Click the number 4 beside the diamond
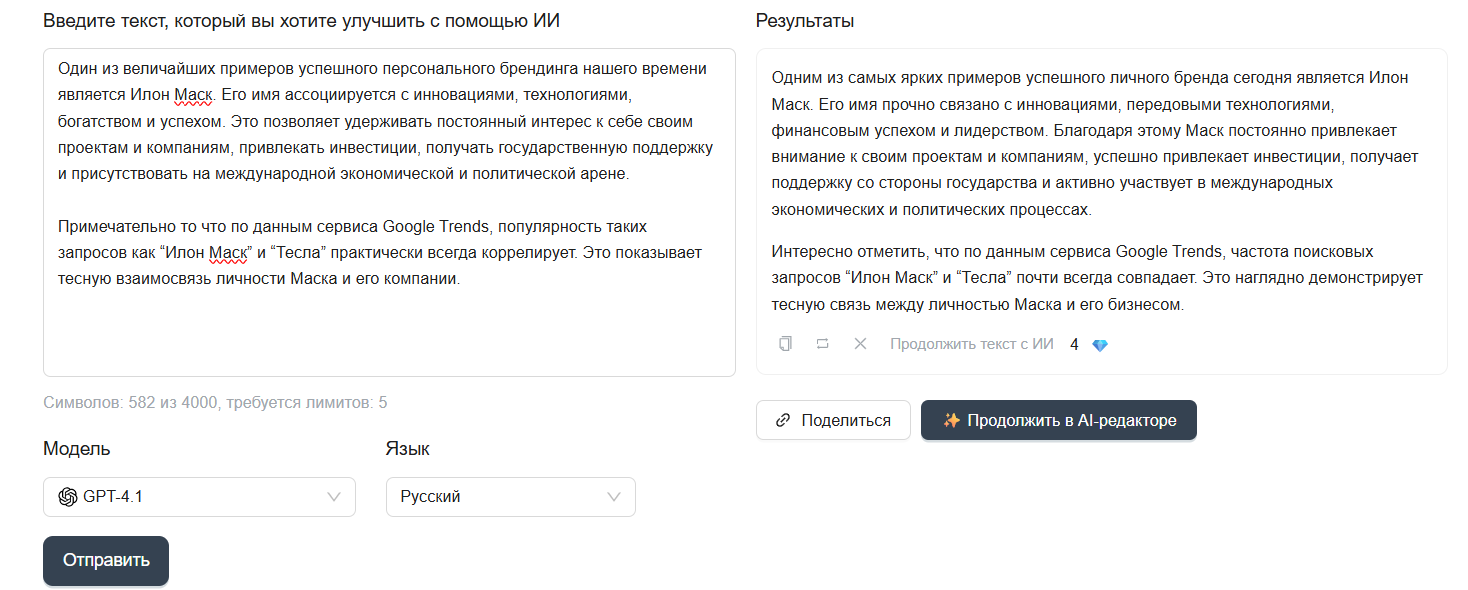This screenshot has height=590, width=1468. [x=1074, y=345]
